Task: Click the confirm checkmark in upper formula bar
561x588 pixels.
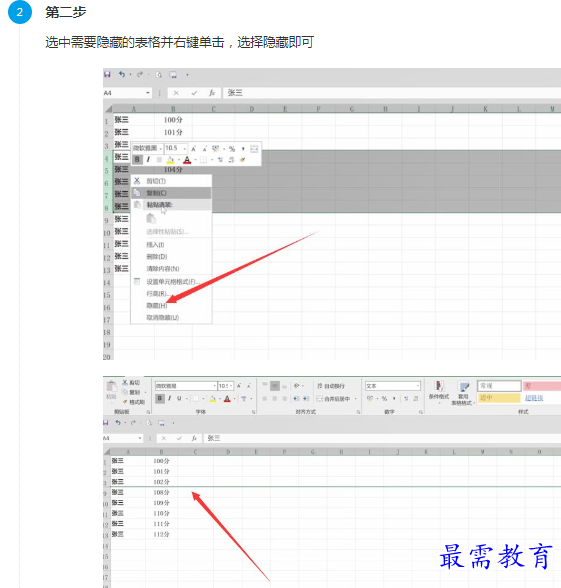Action: tap(194, 93)
